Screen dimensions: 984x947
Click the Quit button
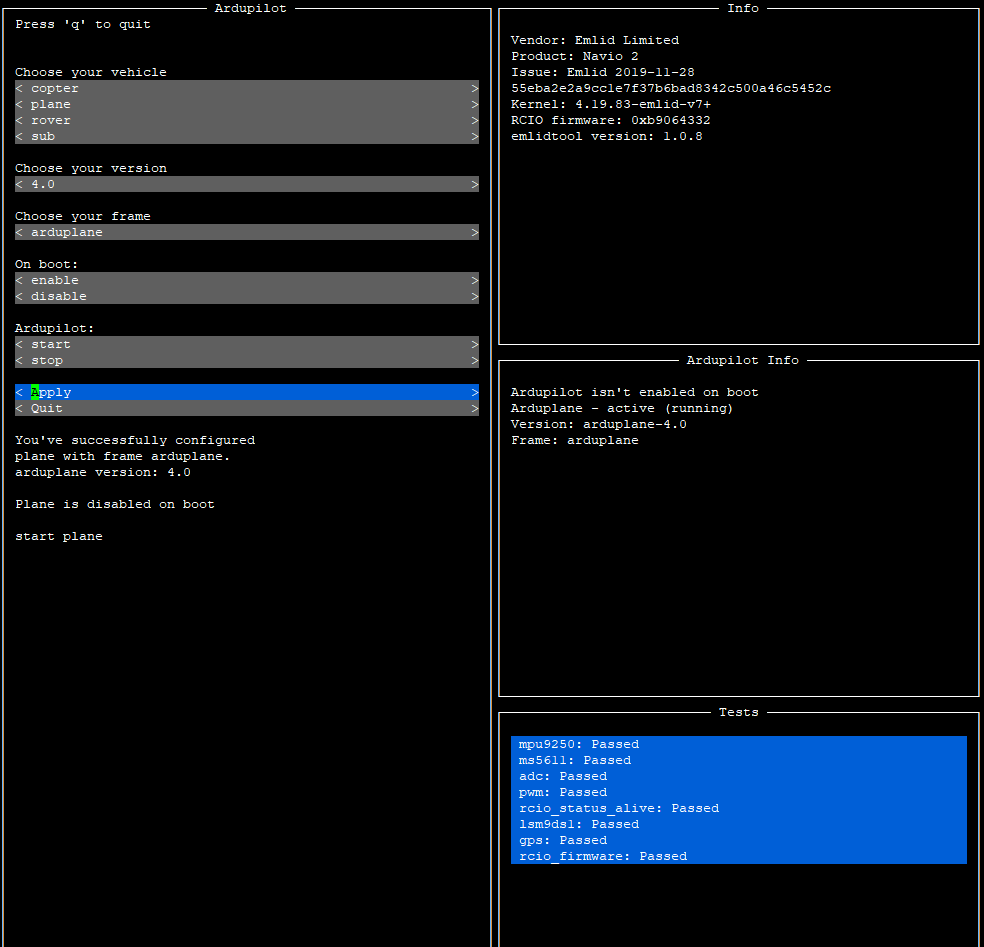pyautogui.click(x=247, y=409)
